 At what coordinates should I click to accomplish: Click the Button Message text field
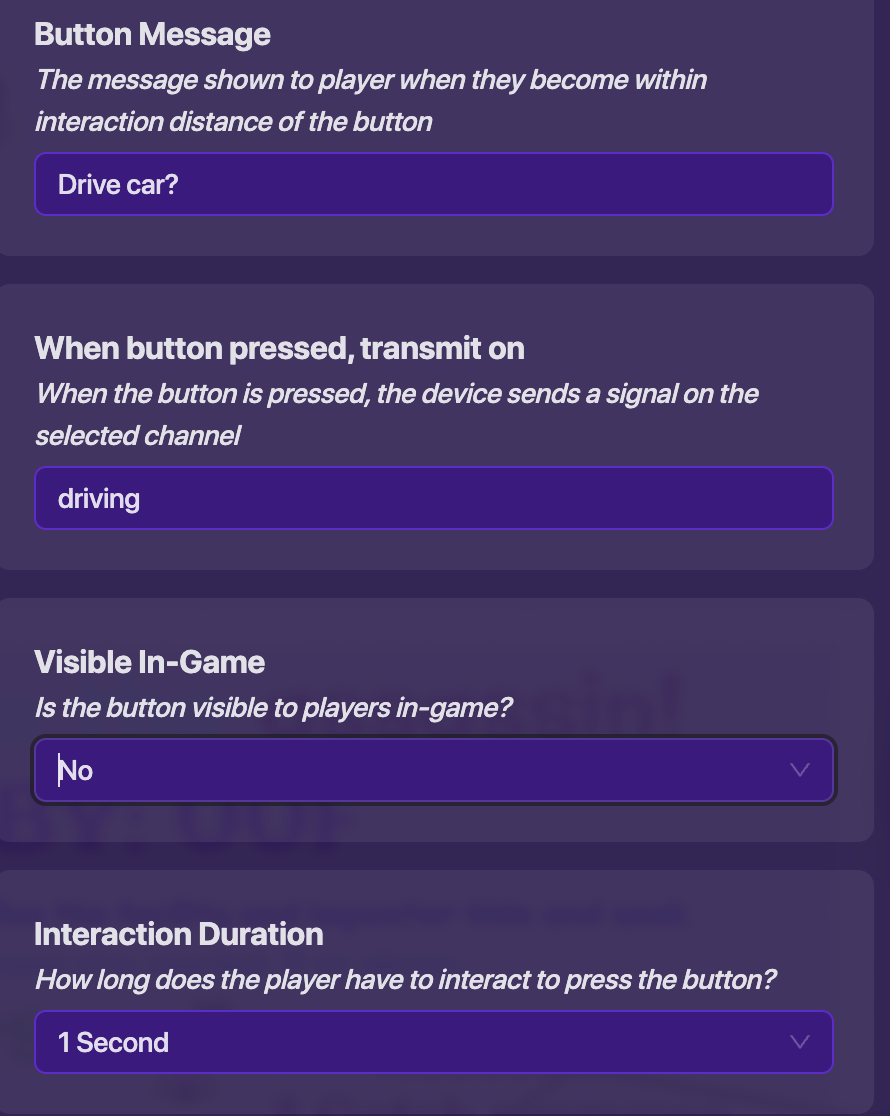[x=433, y=184]
